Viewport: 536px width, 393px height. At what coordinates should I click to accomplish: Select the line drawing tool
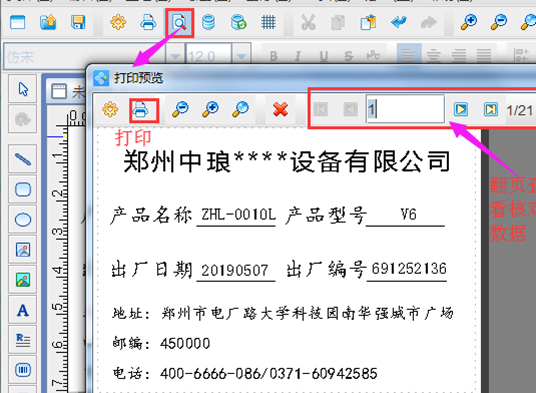tap(23, 159)
